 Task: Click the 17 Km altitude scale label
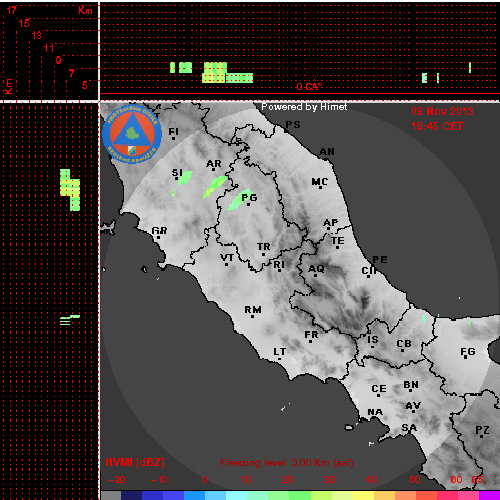(12, 10)
